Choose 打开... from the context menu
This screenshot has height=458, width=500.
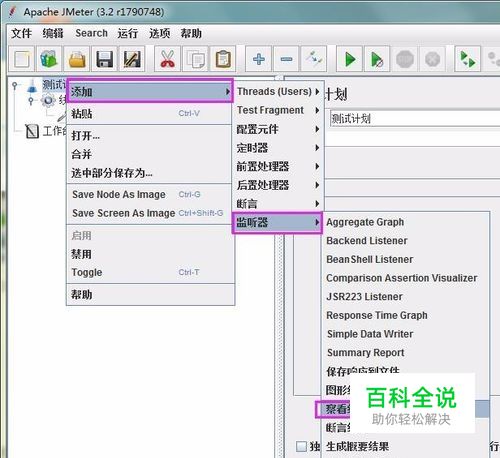(150, 136)
